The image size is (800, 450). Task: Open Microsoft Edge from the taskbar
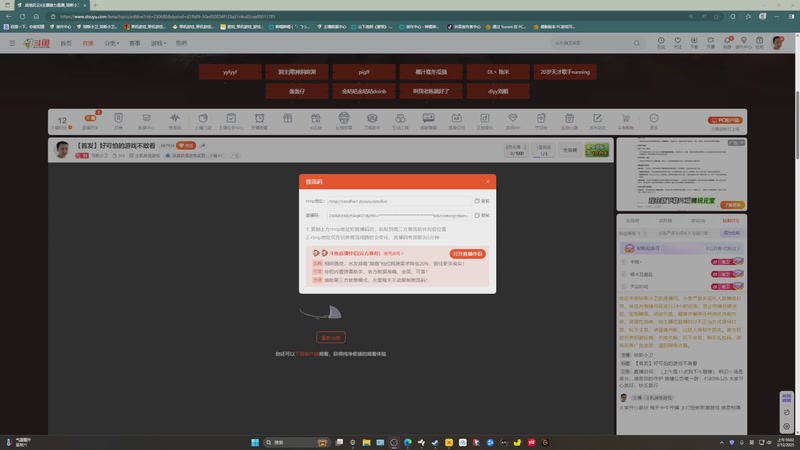[x=408, y=442]
